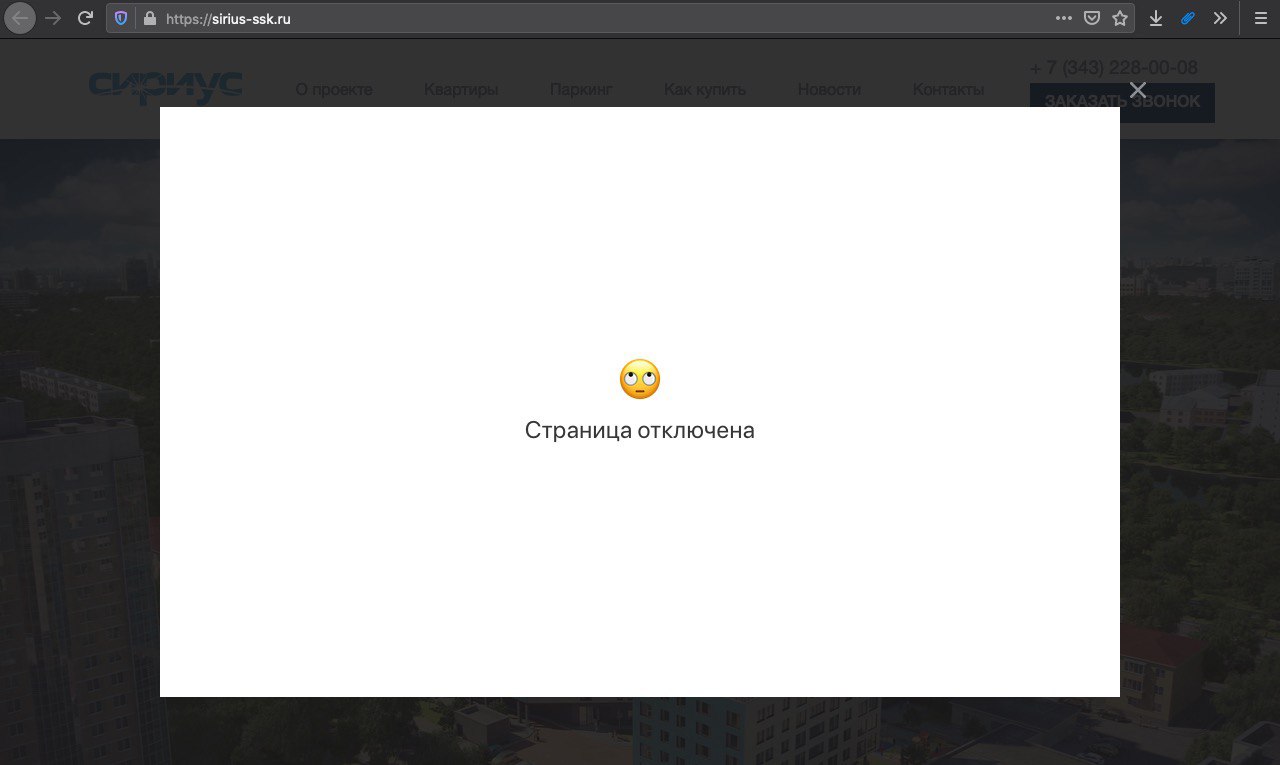Bookmark this page with star icon
The image size is (1280, 765).
pos(1120,18)
